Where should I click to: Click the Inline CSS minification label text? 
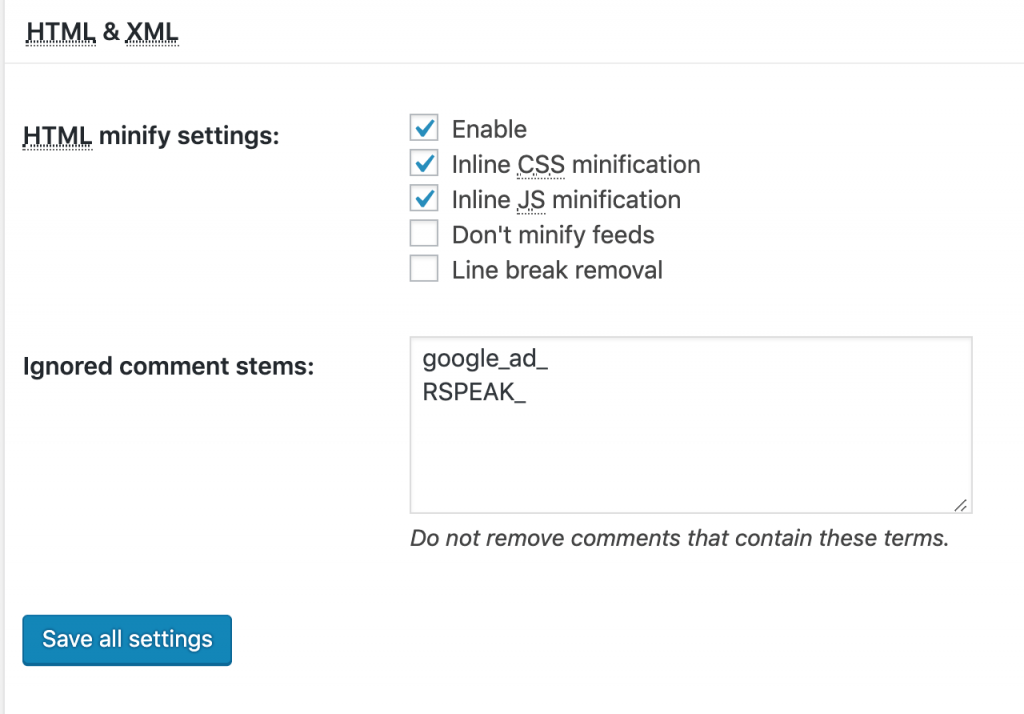576,165
